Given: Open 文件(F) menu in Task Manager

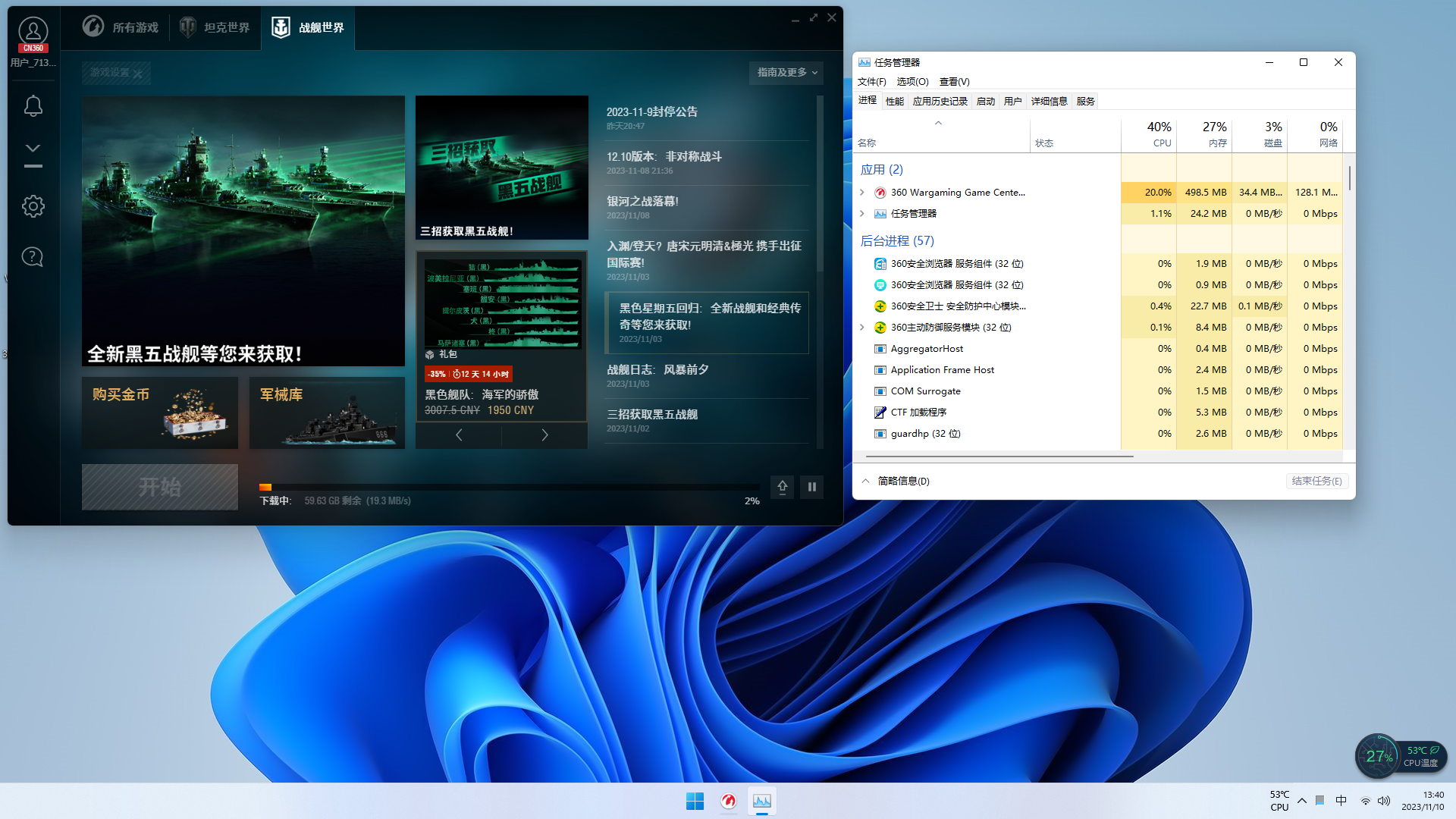Looking at the screenshot, I should click(871, 81).
